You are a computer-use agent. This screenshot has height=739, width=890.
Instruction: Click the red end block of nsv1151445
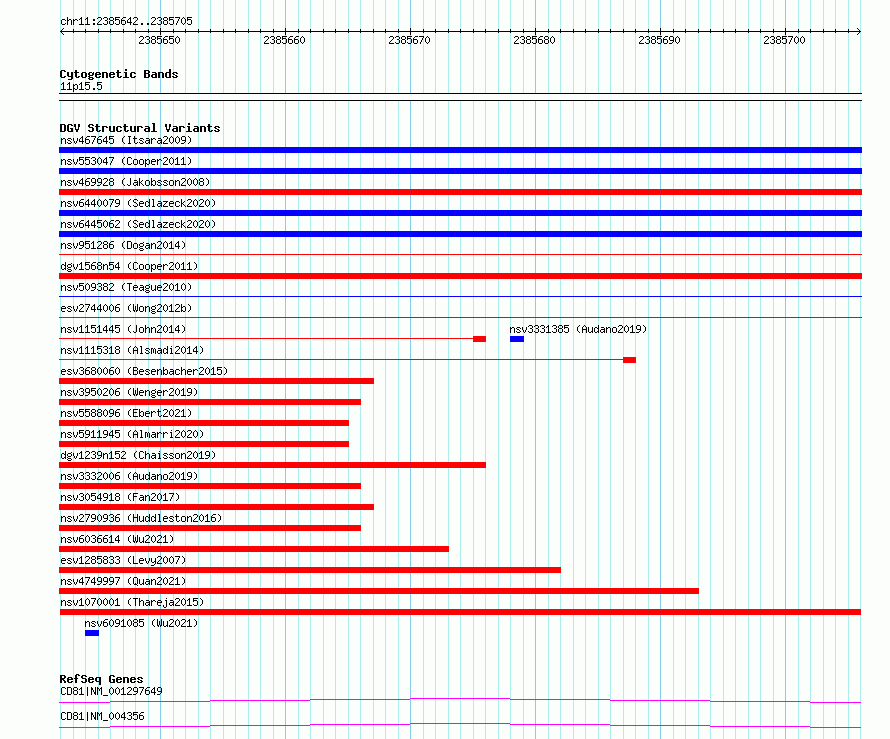[x=480, y=339]
